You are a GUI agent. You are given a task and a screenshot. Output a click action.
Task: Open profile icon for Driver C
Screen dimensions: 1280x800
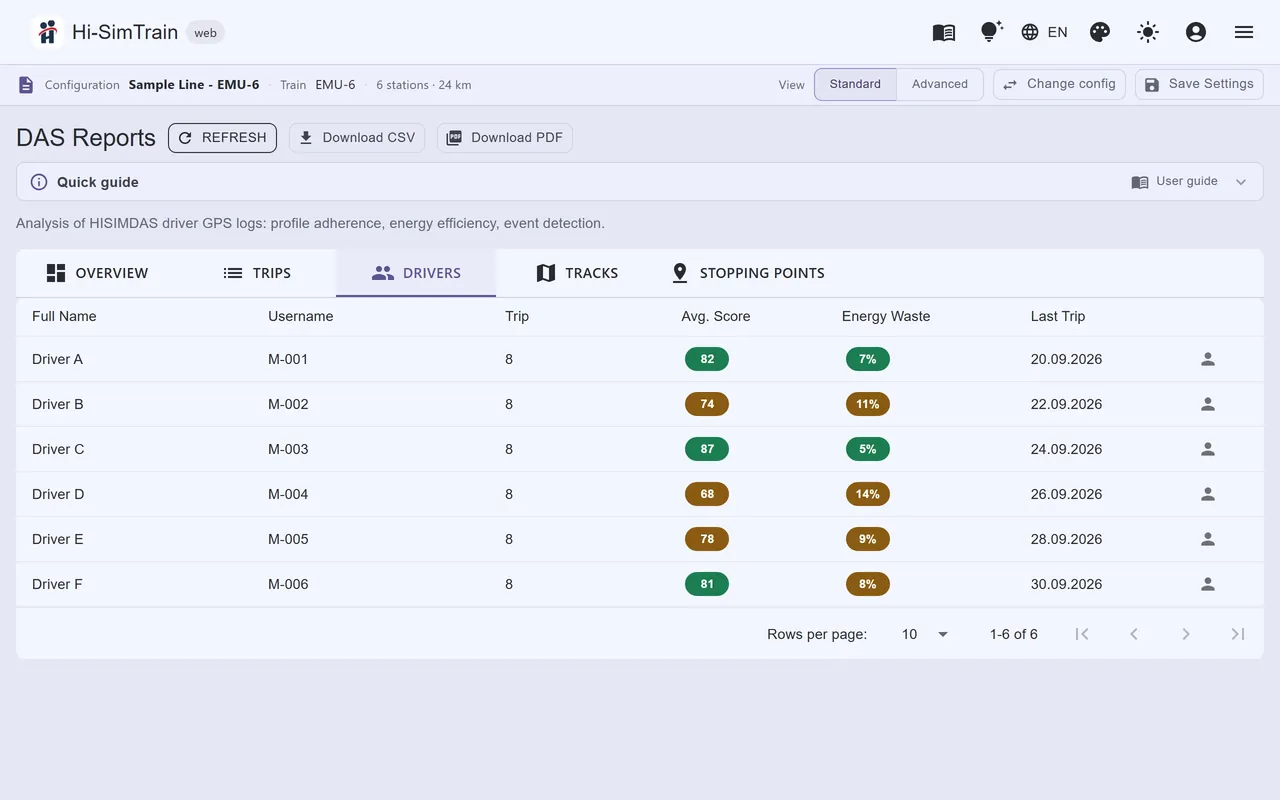point(1208,449)
